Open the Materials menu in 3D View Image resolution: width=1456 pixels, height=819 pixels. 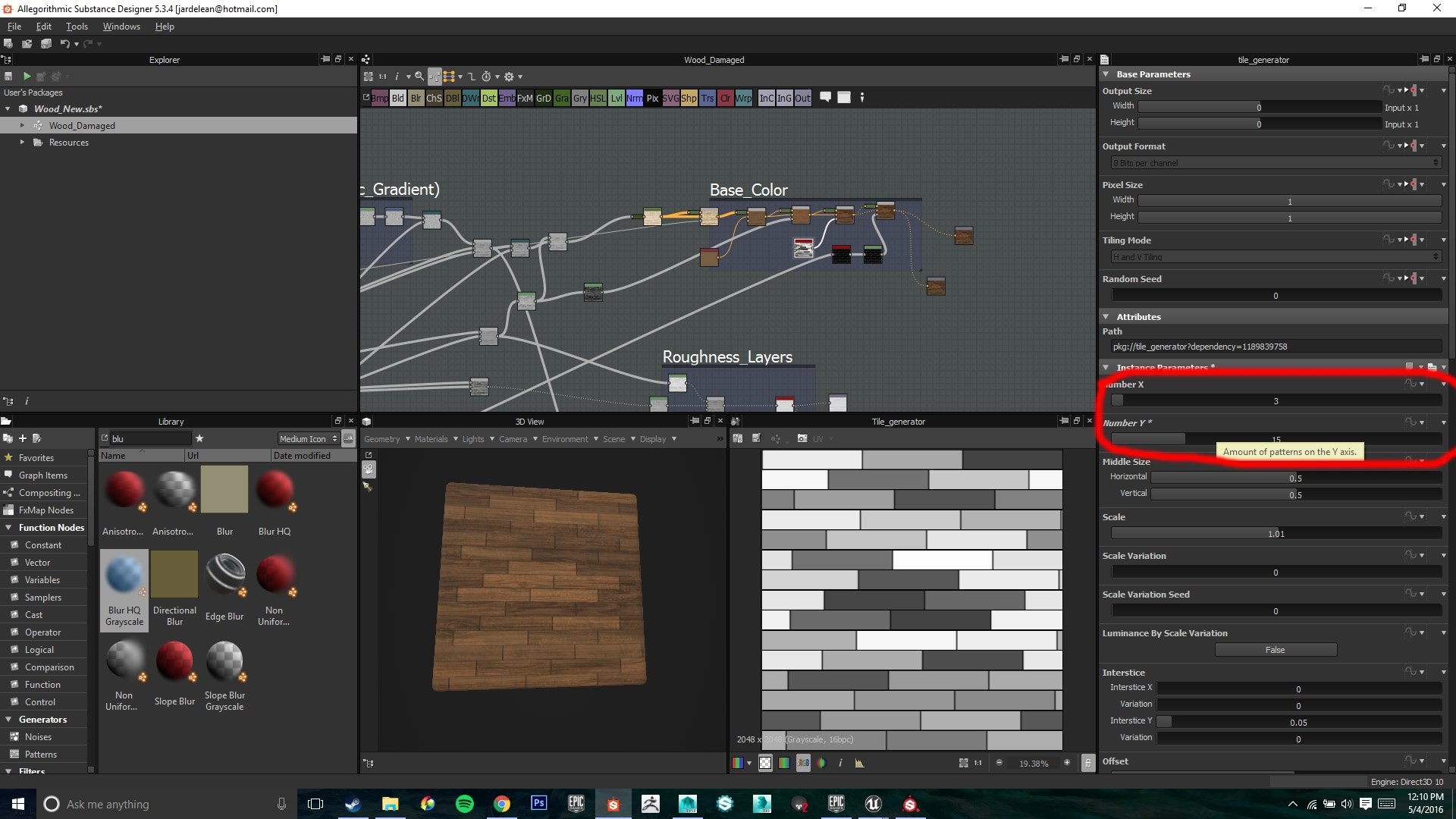(x=436, y=439)
